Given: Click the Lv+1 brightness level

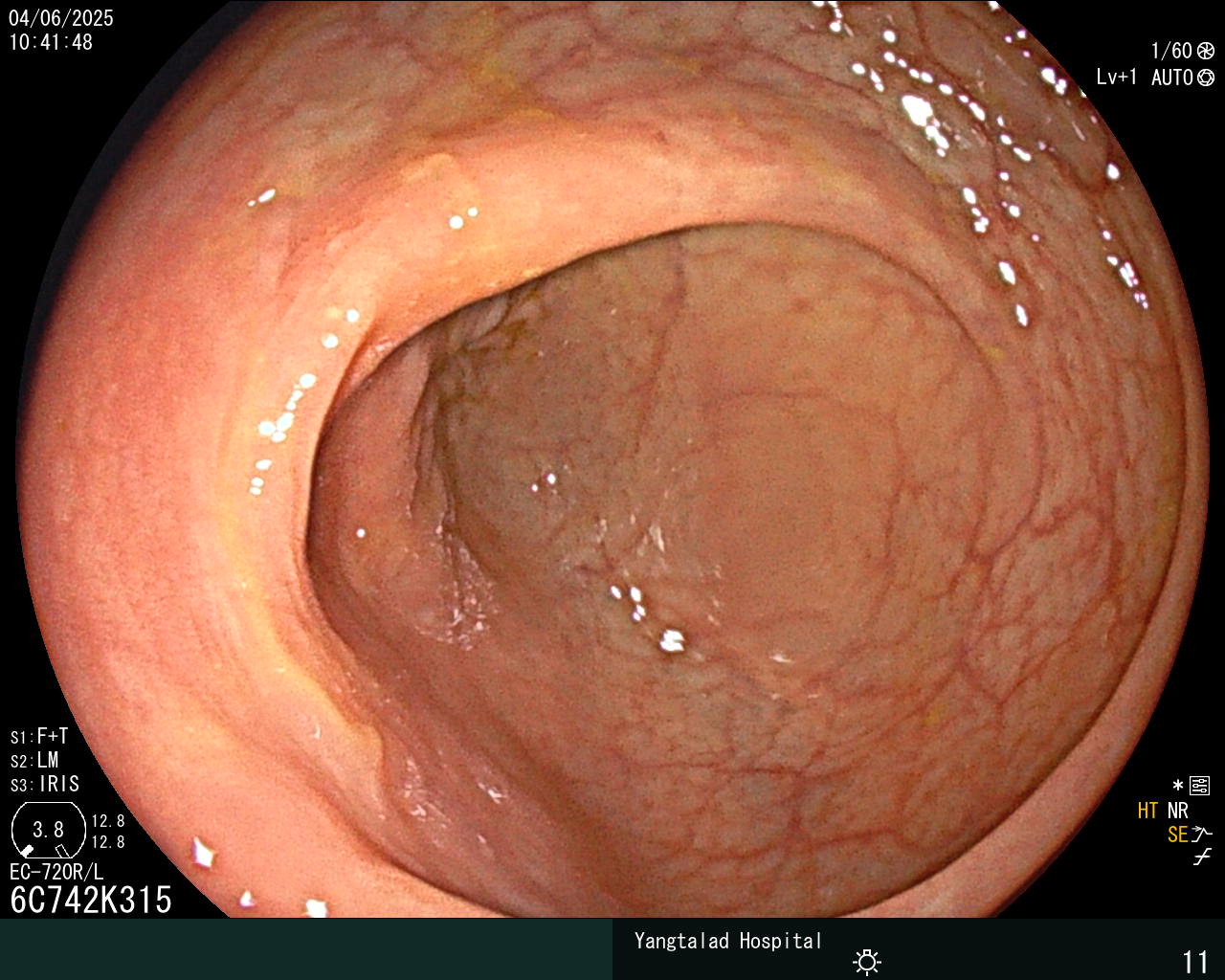Looking at the screenshot, I should [x=1117, y=78].
